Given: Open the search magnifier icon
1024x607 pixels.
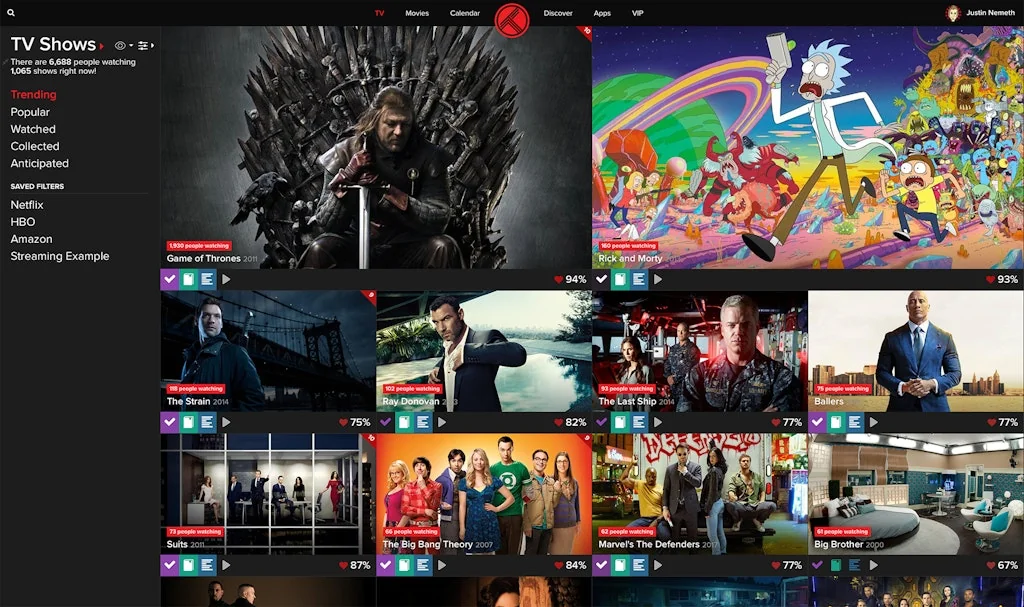Looking at the screenshot, I should 11,12.
